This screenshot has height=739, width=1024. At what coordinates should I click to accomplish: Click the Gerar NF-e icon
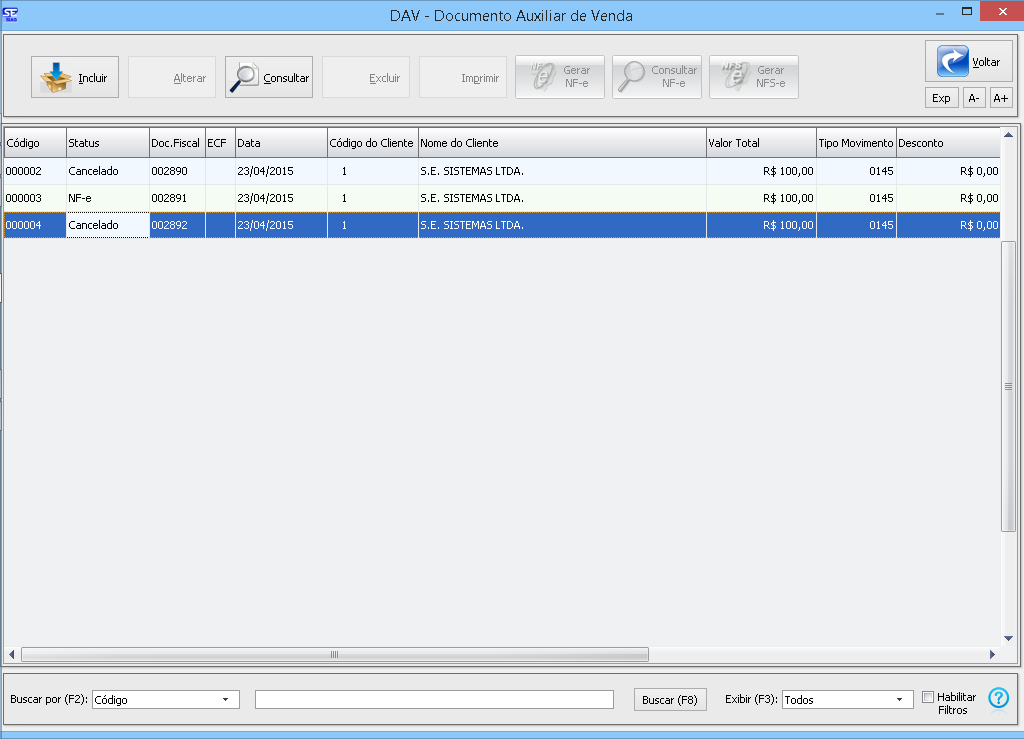click(x=541, y=77)
